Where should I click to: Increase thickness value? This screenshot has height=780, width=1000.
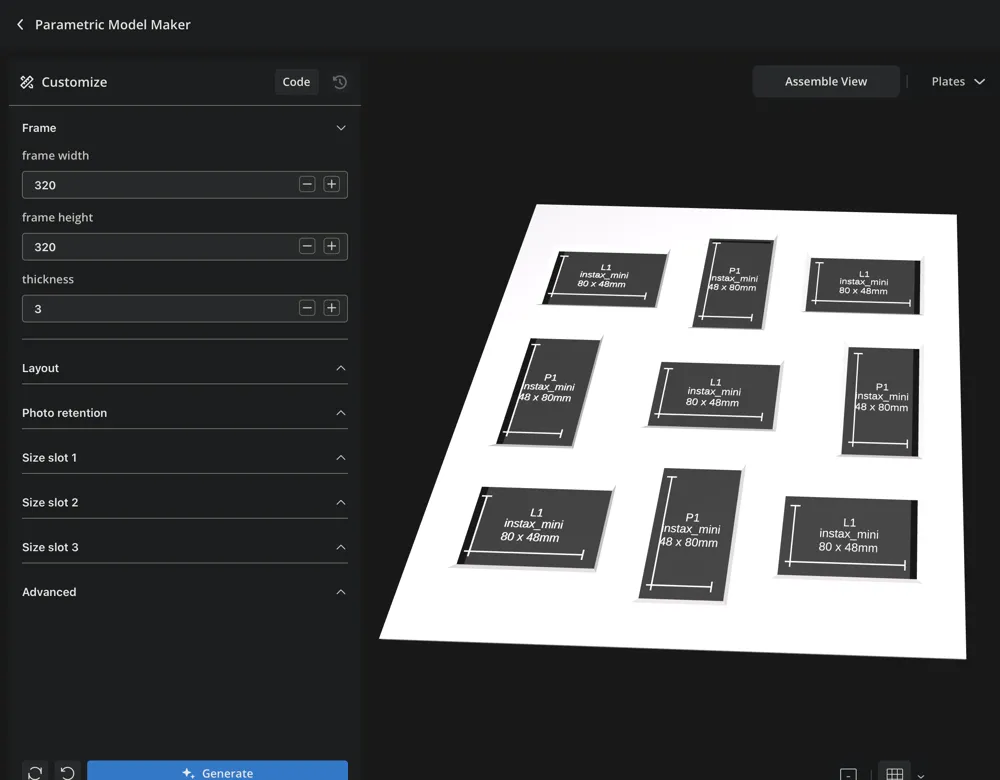point(332,308)
